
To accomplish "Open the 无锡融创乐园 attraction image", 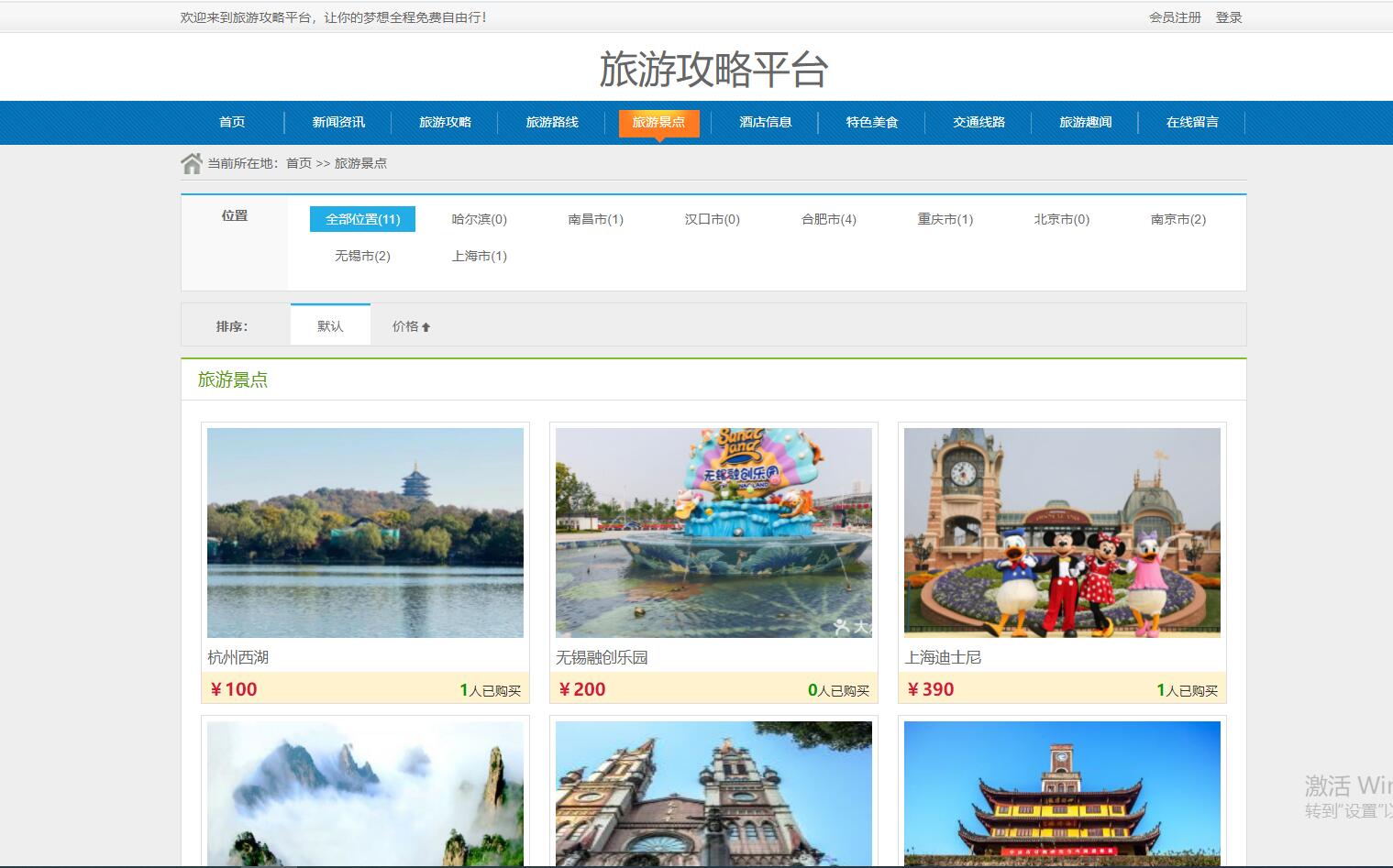I will (713, 533).
